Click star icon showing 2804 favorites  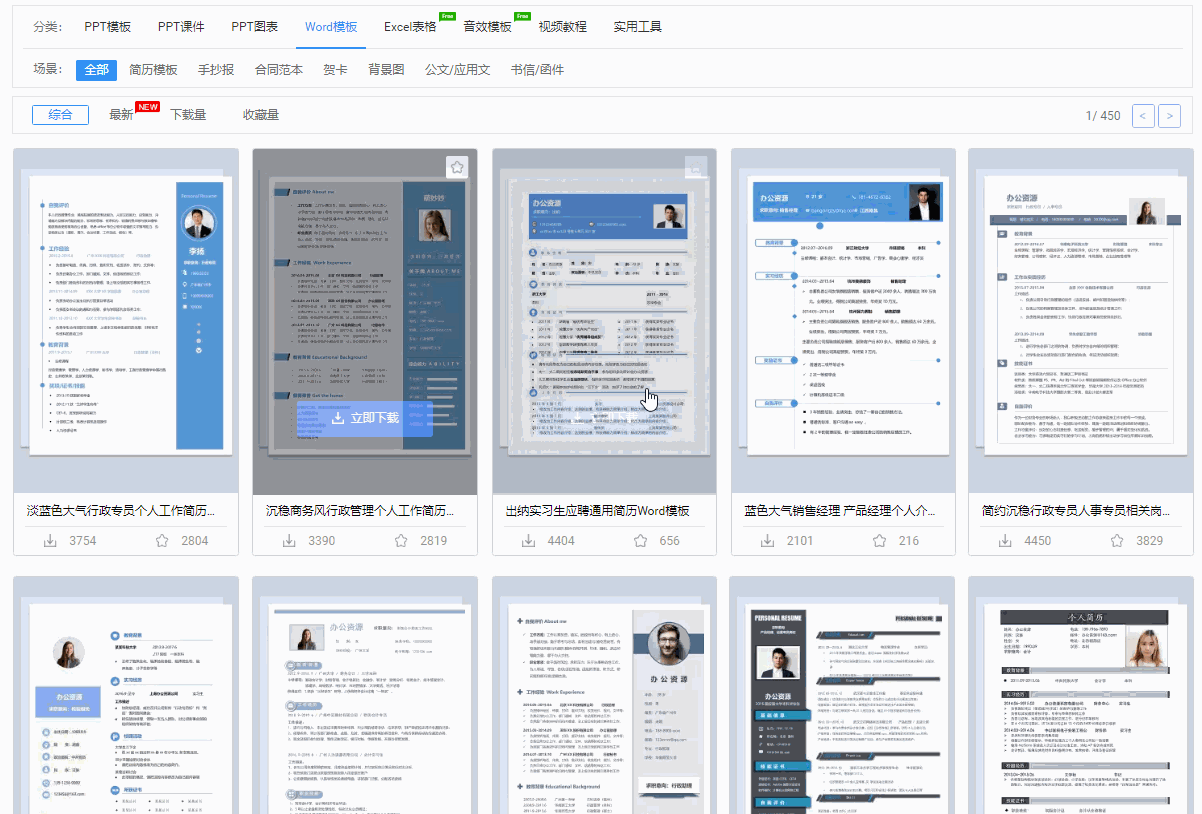coord(162,539)
